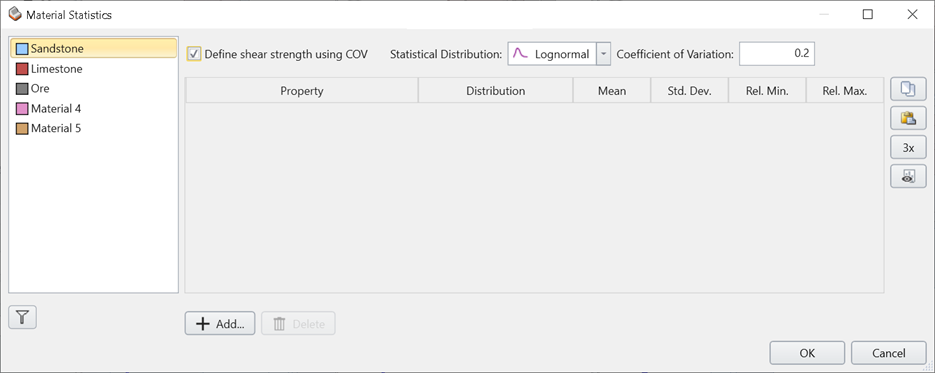
Task: Click the Material 5 tan color swatch
Action: [22, 129]
